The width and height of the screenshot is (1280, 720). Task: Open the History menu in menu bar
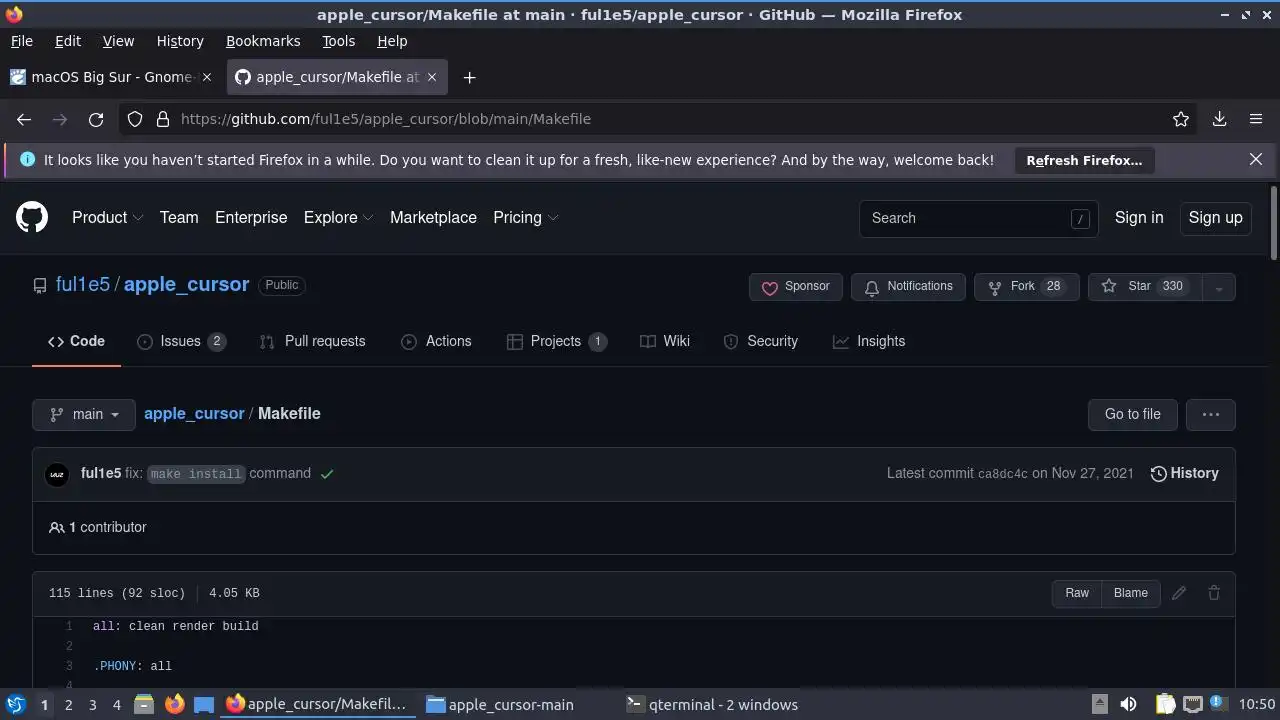[180, 41]
